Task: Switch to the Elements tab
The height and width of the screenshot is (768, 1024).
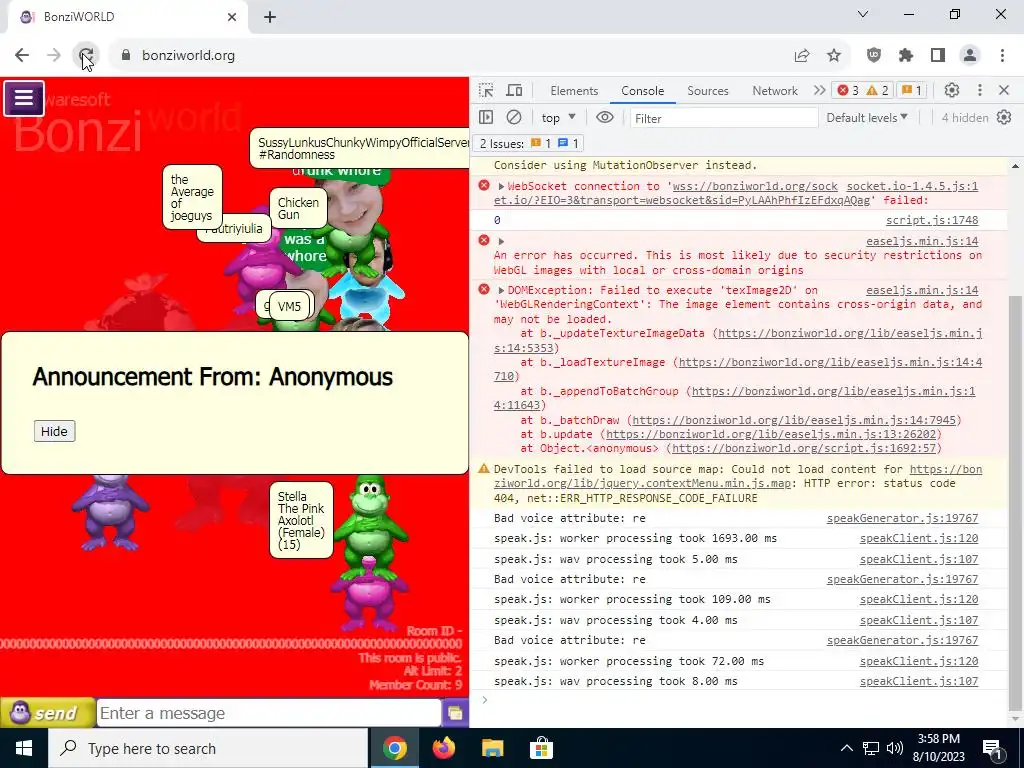Action: click(574, 91)
